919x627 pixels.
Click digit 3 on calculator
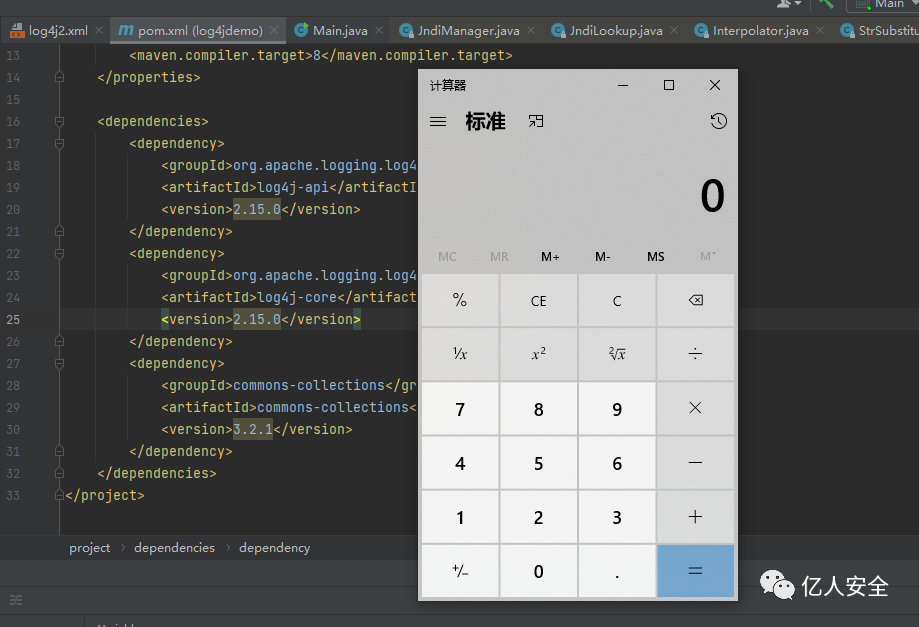pos(617,517)
